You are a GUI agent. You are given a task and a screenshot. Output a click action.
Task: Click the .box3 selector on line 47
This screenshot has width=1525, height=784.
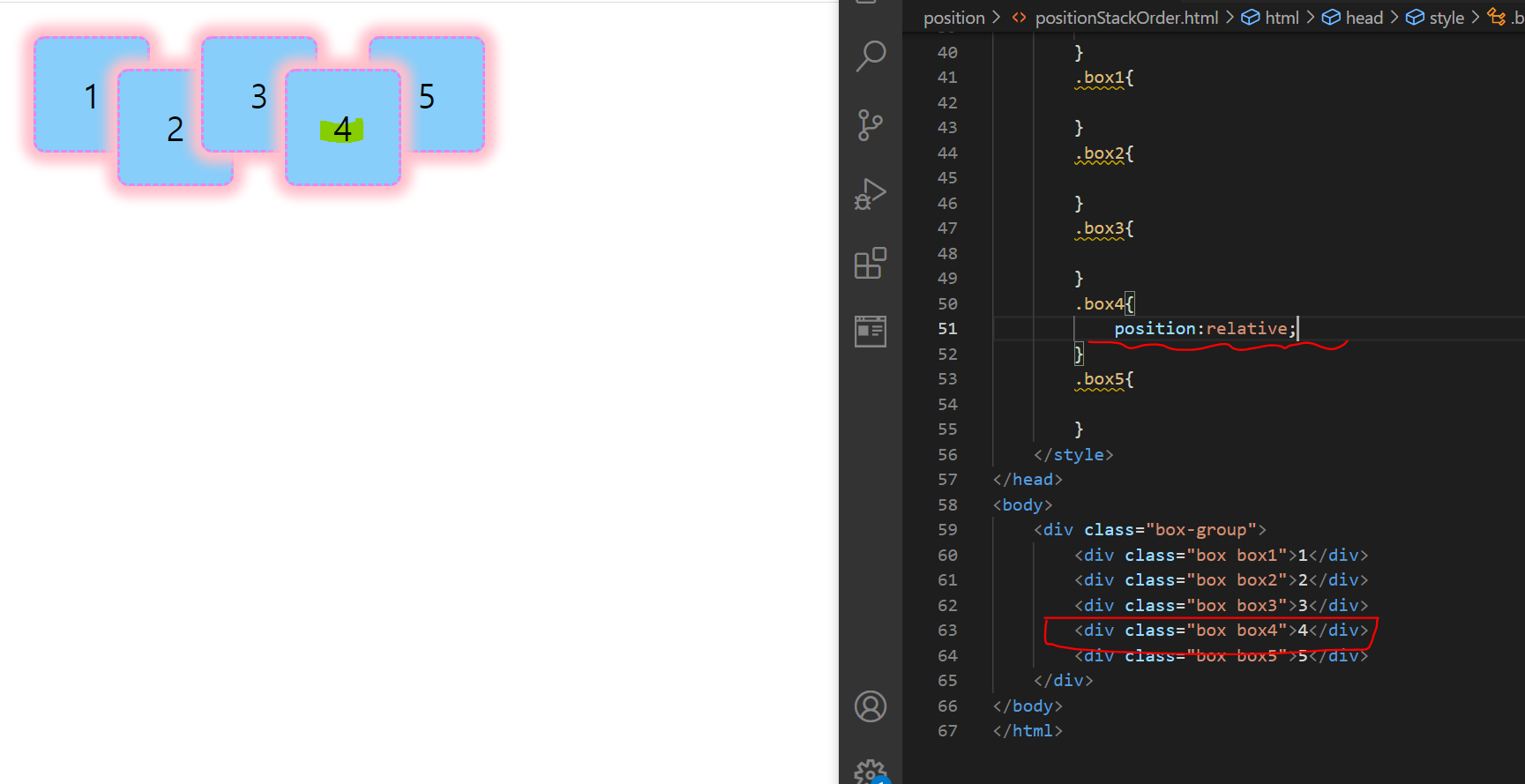coord(1099,228)
